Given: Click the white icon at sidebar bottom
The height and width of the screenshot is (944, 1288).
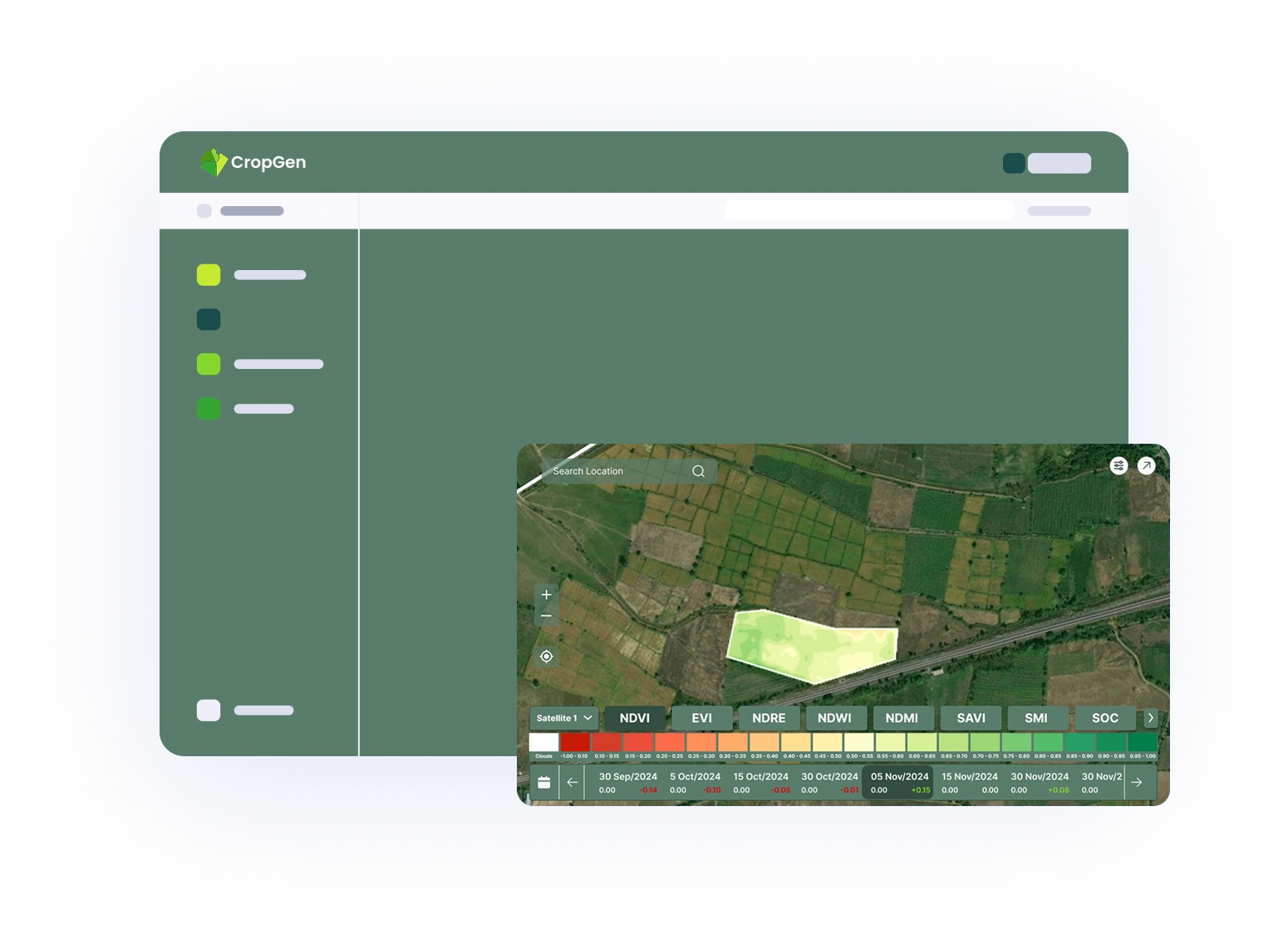Looking at the screenshot, I should coord(209,710).
